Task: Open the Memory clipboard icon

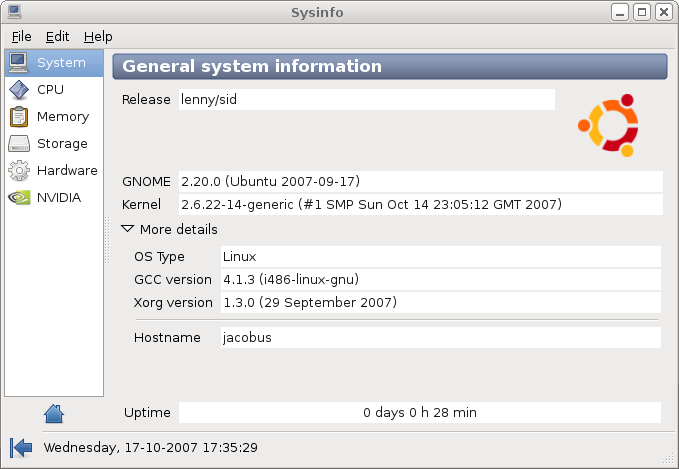Action: pos(19,117)
